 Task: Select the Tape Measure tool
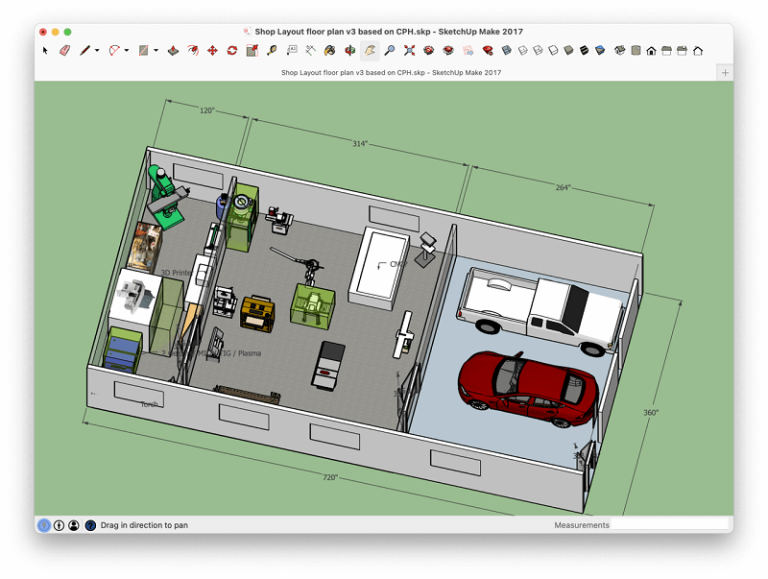(272, 50)
